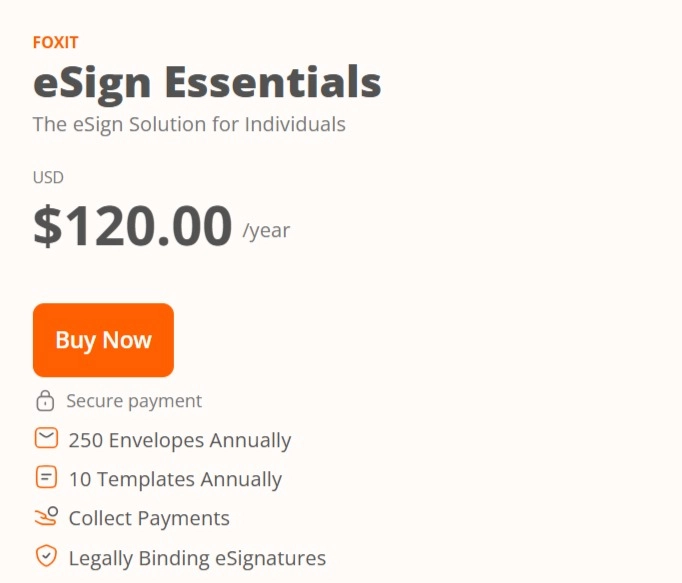Click the '250 Envelopes' feature text
This screenshot has height=583, width=682.
coord(137,440)
